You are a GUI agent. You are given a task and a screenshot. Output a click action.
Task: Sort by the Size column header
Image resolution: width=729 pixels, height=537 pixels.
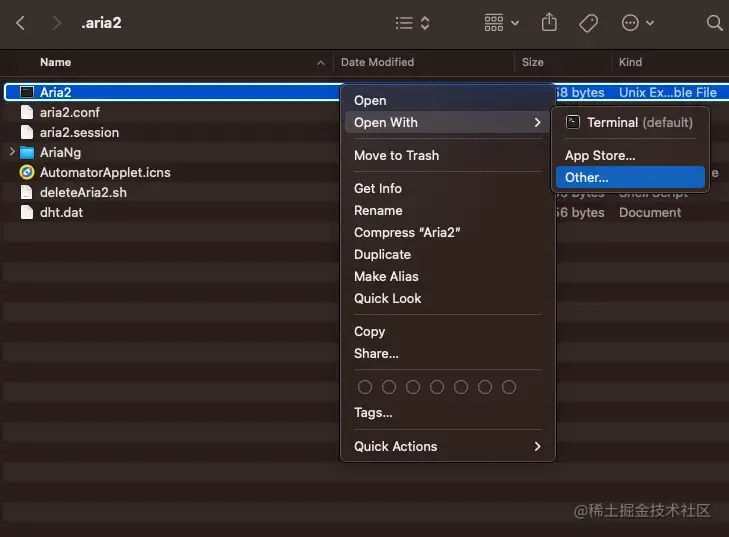(532, 62)
